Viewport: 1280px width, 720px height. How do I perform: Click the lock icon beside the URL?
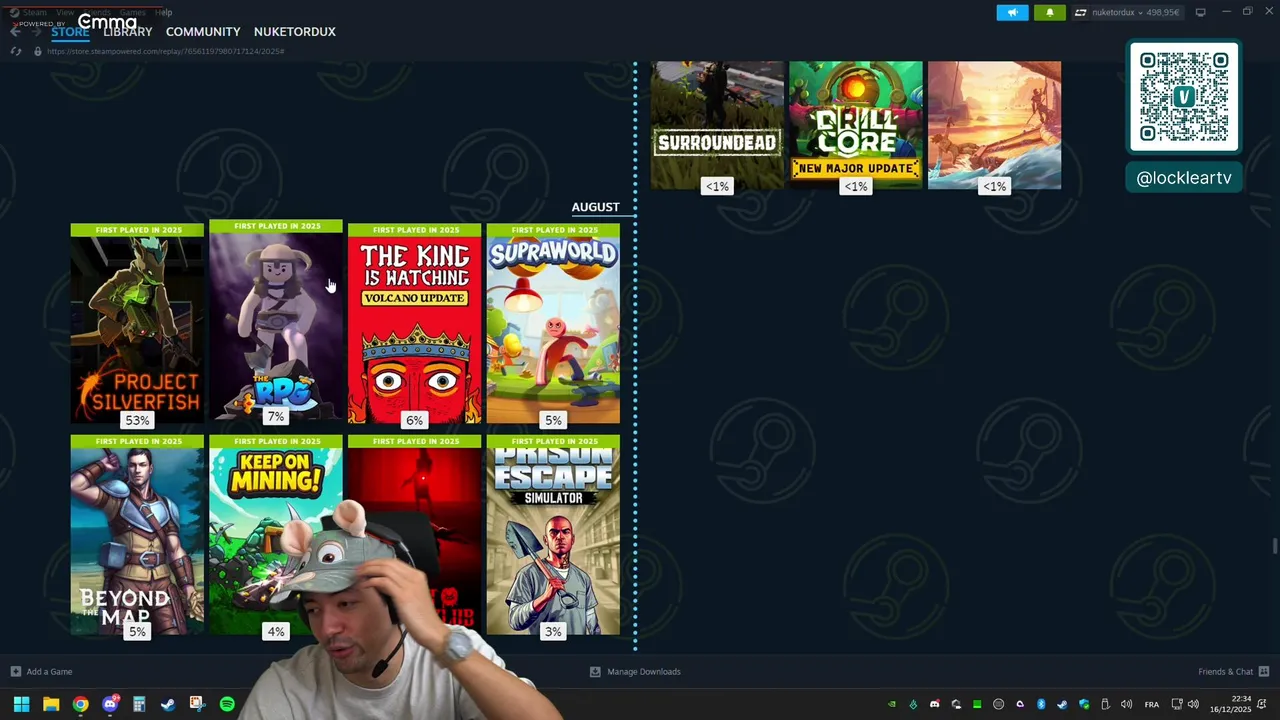(x=37, y=51)
